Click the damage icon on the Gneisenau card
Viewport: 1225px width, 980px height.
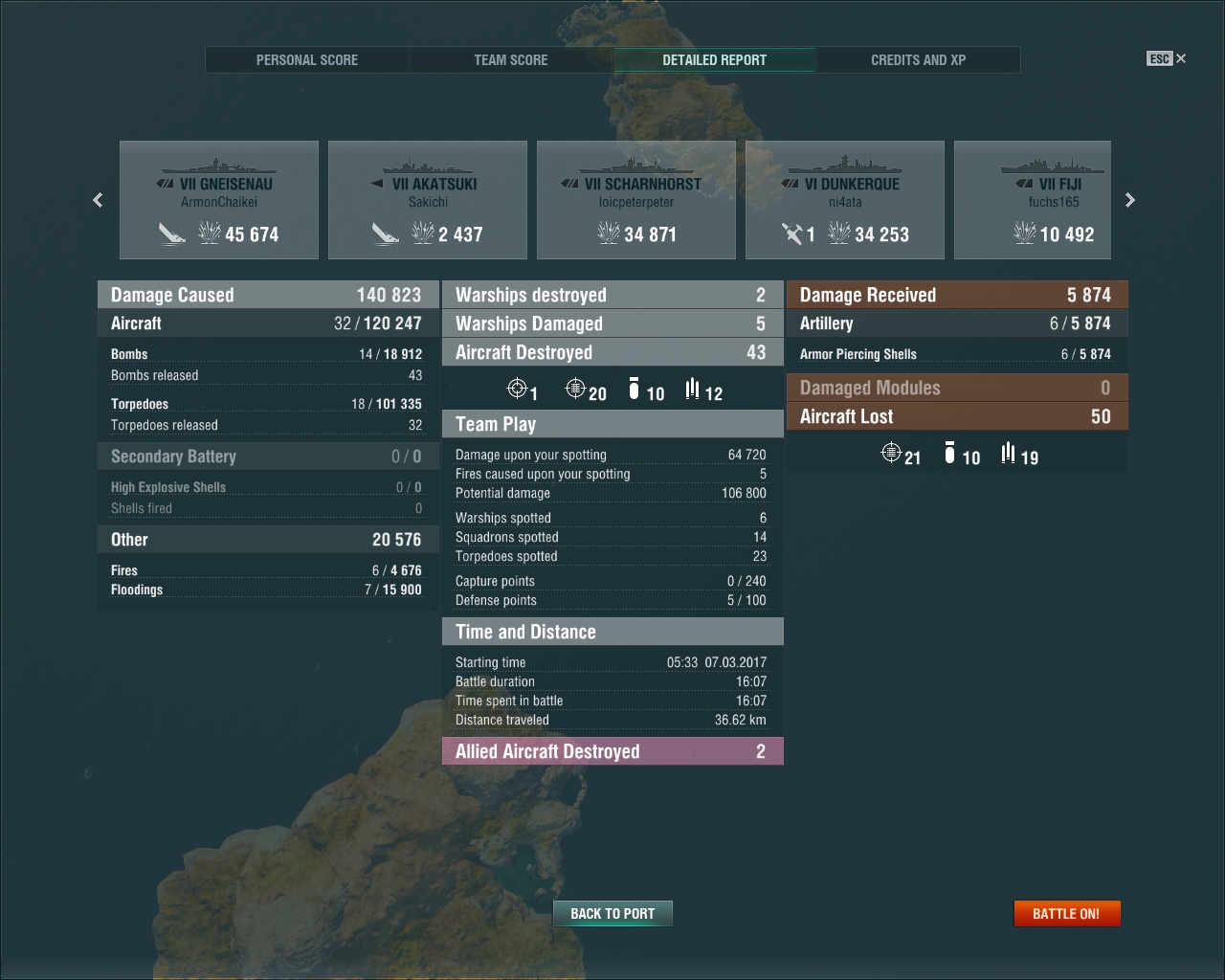[x=210, y=233]
